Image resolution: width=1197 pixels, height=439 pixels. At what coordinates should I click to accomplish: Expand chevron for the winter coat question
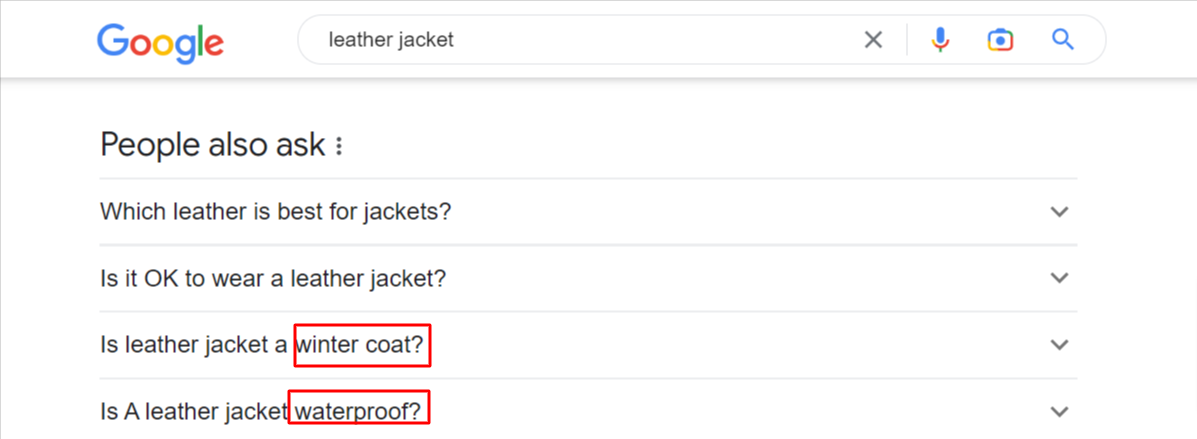(x=1059, y=344)
